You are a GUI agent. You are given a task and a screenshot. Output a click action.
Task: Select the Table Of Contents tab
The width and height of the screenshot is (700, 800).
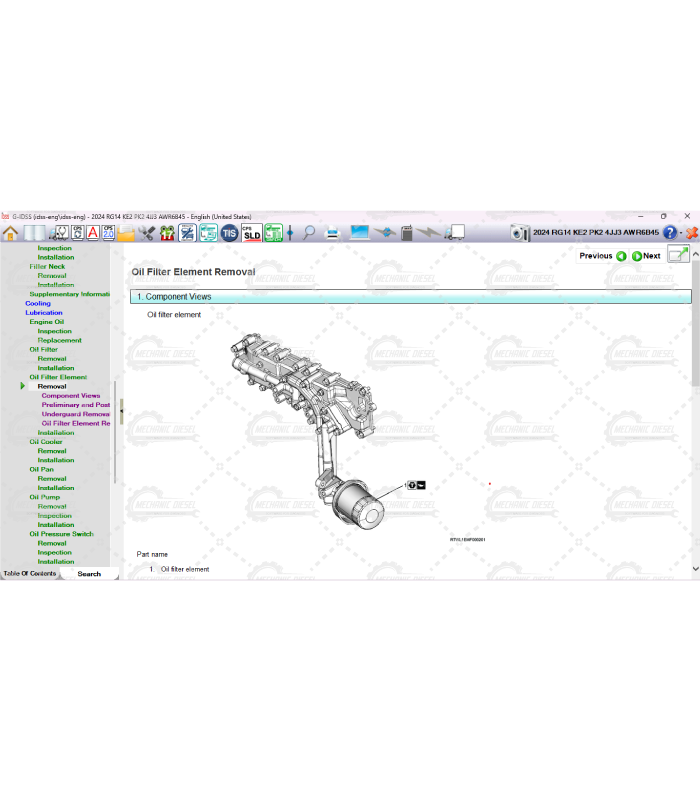pyautogui.click(x=30, y=574)
